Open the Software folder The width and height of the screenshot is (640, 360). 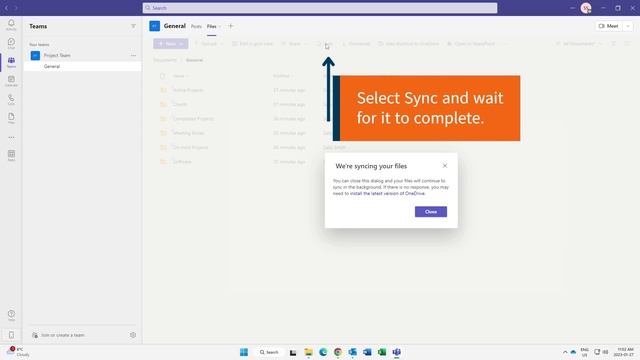tap(182, 162)
